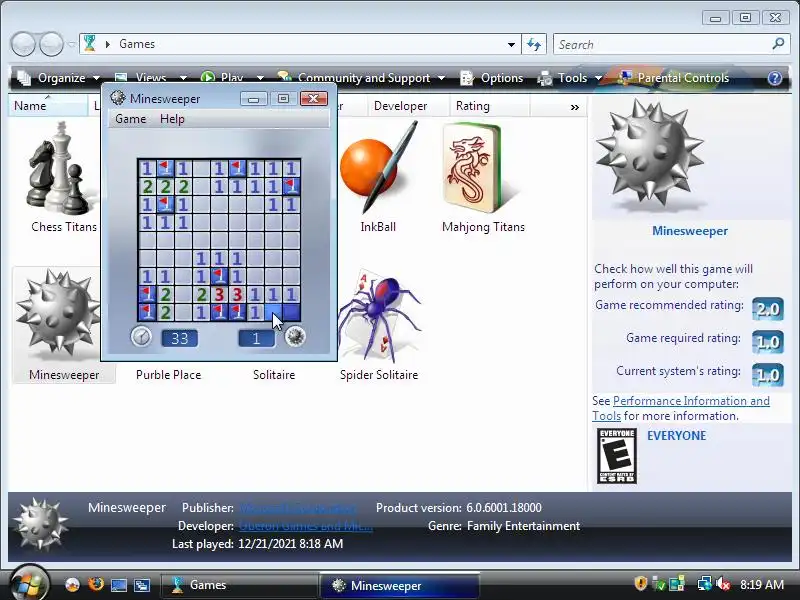Click the network connection tray icon

pyautogui.click(x=705, y=584)
